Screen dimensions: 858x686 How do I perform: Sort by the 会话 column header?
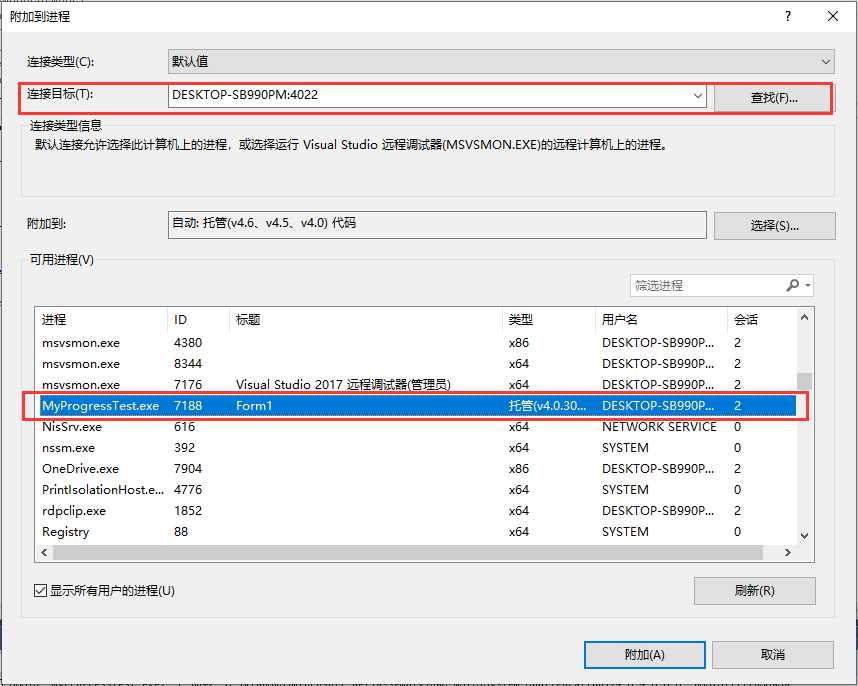tap(761, 319)
